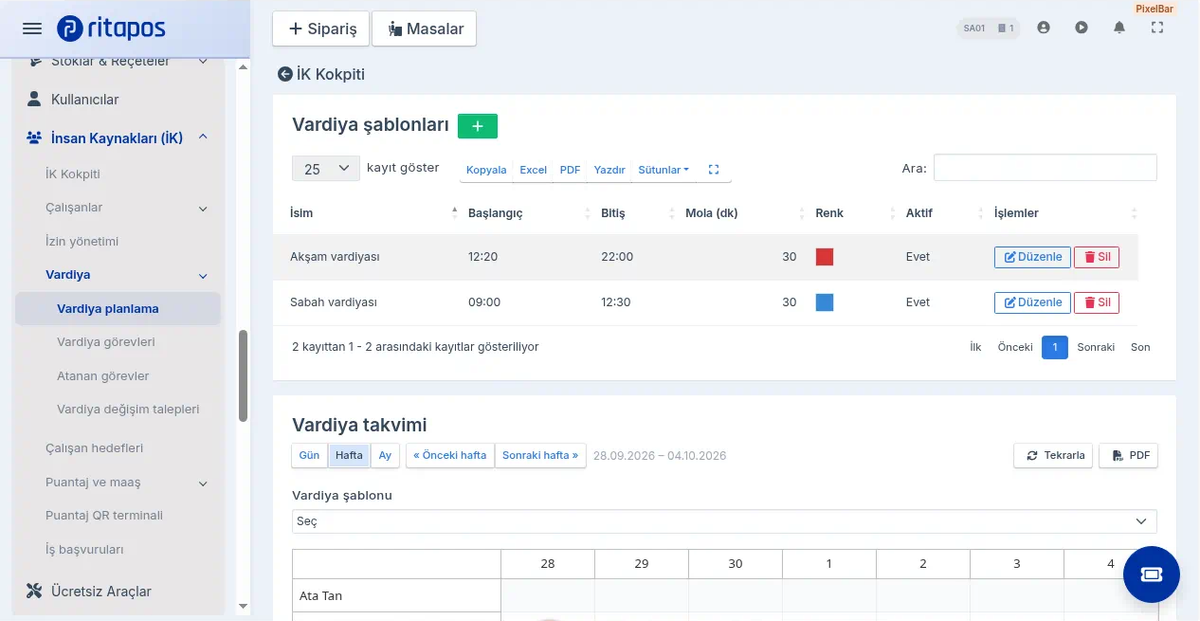1200x621 pixels.
Task: Expand the Çalışanlar submenu
Action: coord(203,208)
